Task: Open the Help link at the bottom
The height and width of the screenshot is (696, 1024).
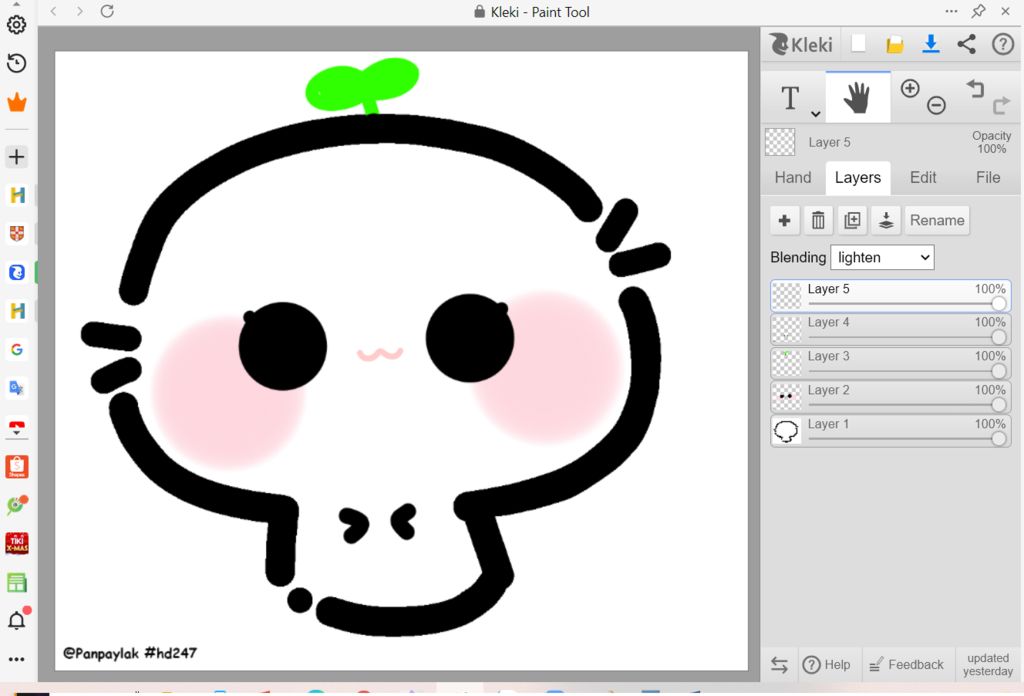Action: (826, 665)
